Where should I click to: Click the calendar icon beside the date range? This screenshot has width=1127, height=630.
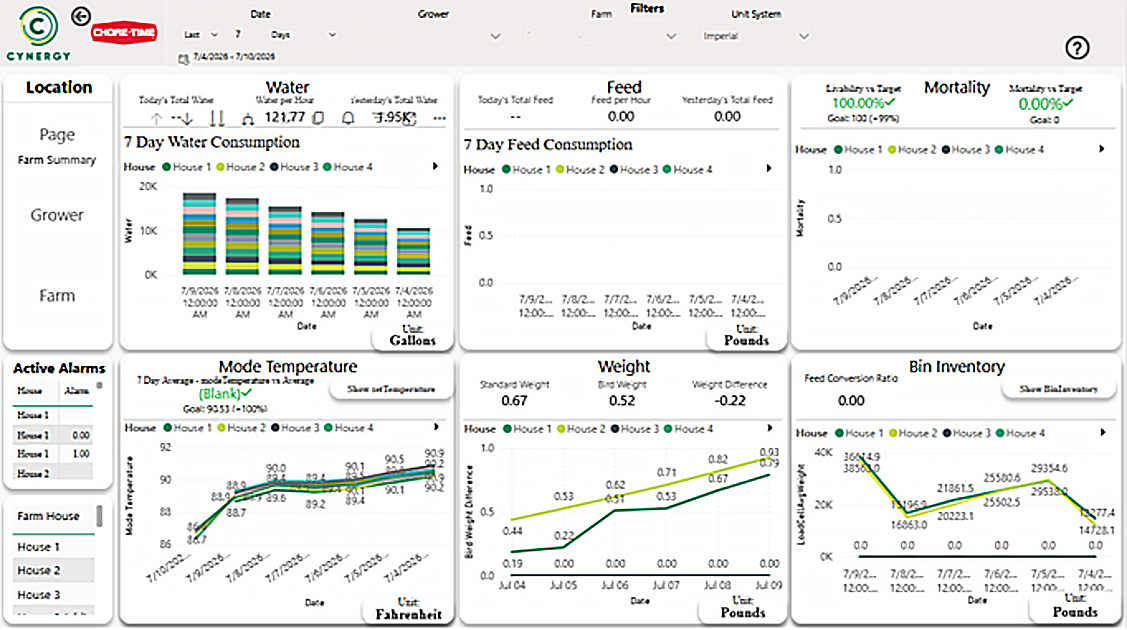pyautogui.click(x=183, y=59)
